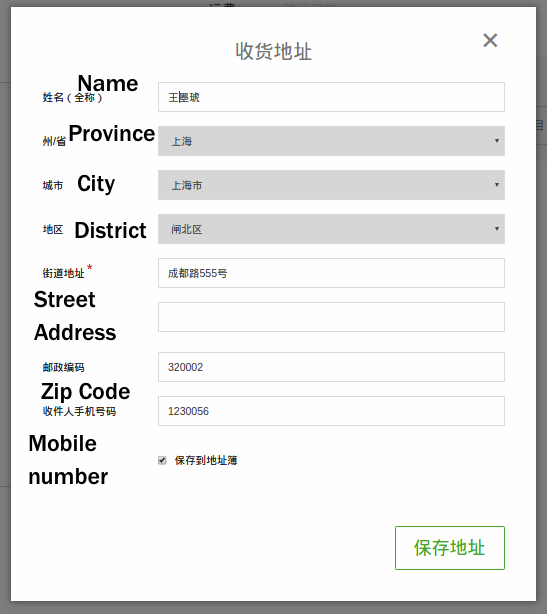
Task: Select the Zip Code field with 320002
Action: point(331,367)
